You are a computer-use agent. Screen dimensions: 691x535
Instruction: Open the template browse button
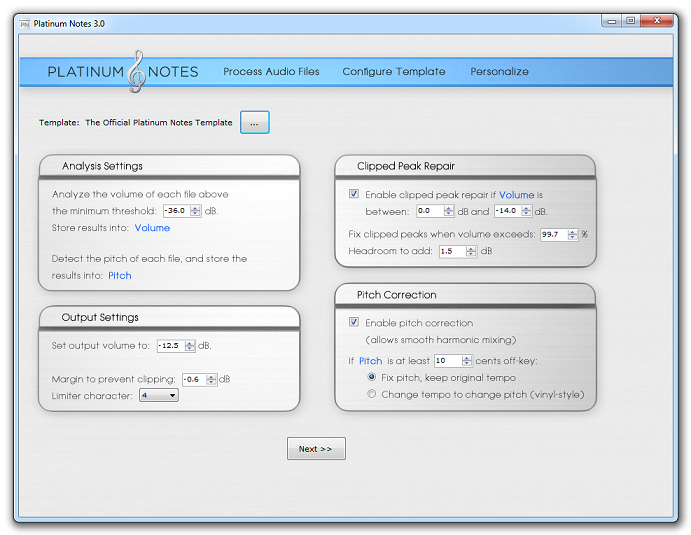pyautogui.click(x=254, y=123)
